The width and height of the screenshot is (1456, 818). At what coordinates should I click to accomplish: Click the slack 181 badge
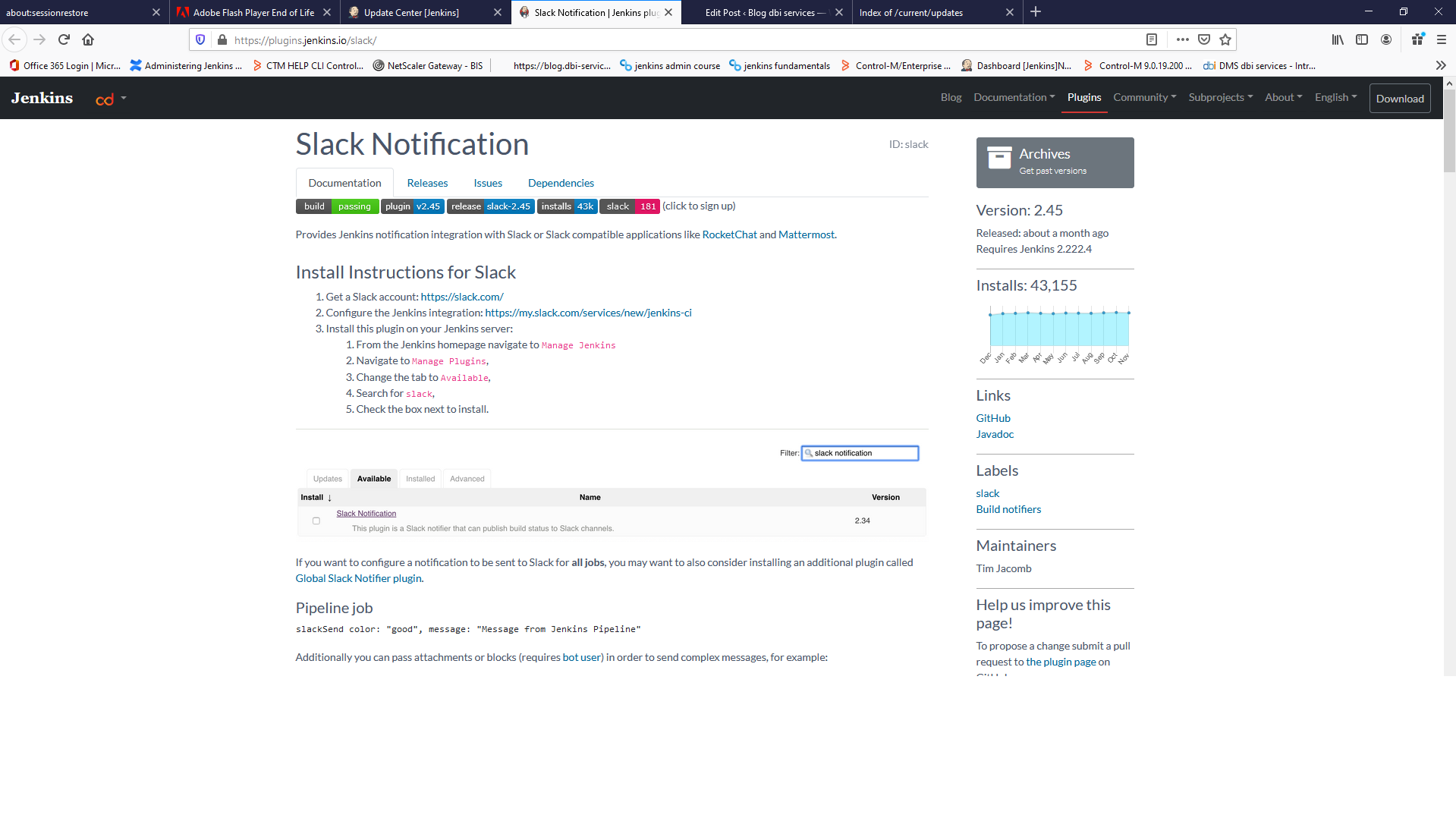pos(629,206)
